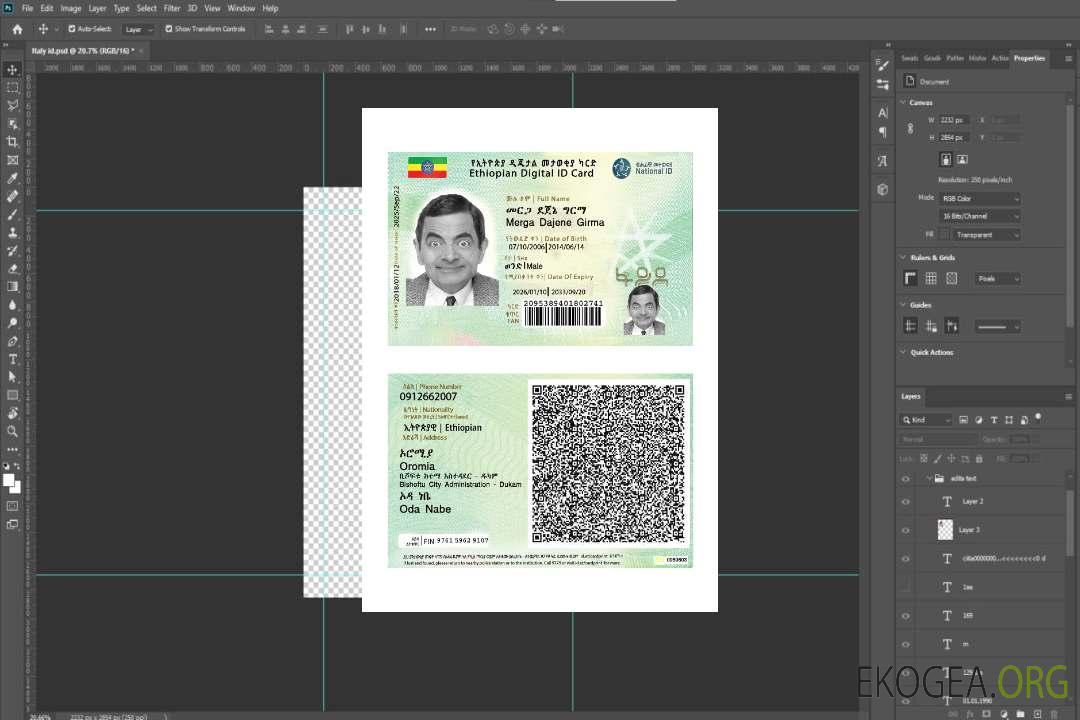This screenshot has height=720, width=1080.
Task: Switch to the Properties panel tab
Action: pos(1029,59)
